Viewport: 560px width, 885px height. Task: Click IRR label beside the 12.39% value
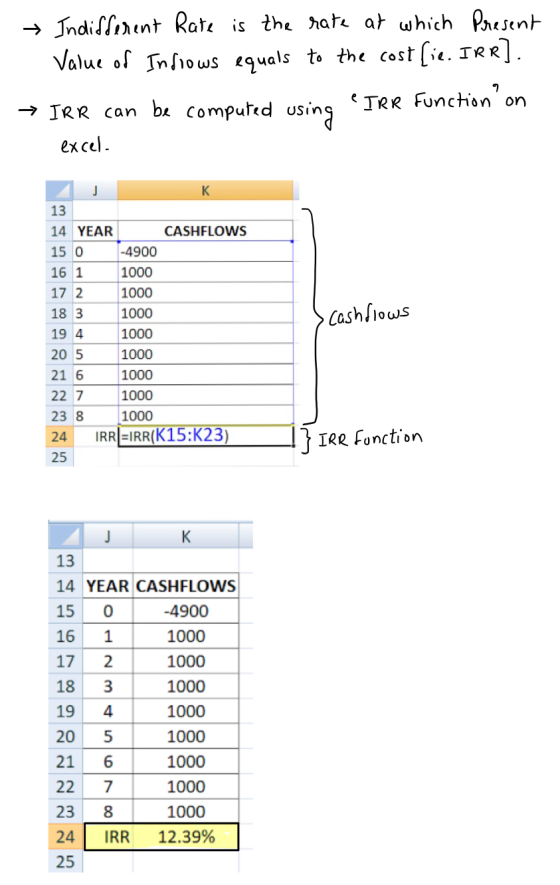click(x=117, y=836)
